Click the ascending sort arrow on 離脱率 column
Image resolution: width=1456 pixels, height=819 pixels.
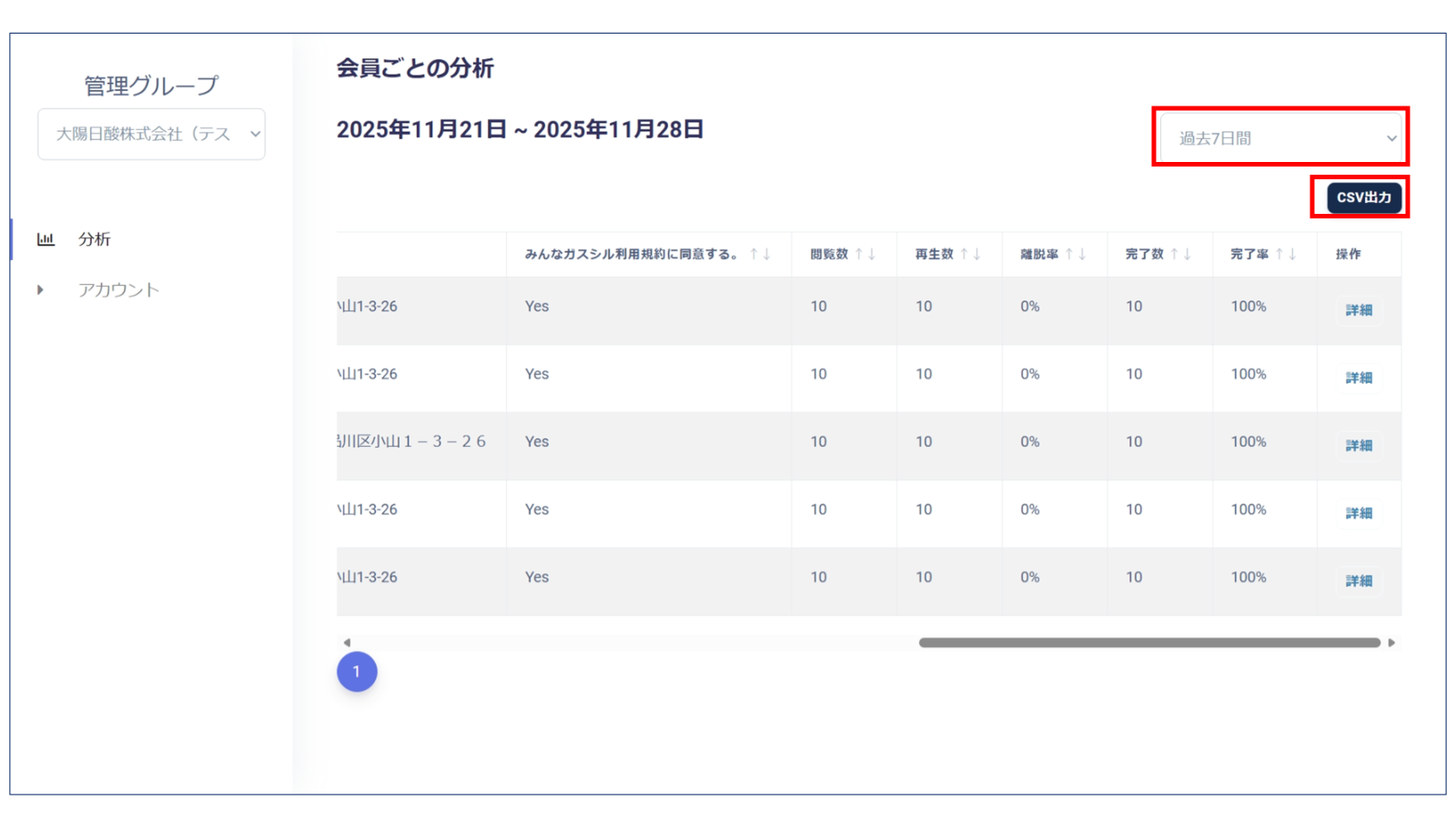(1069, 255)
